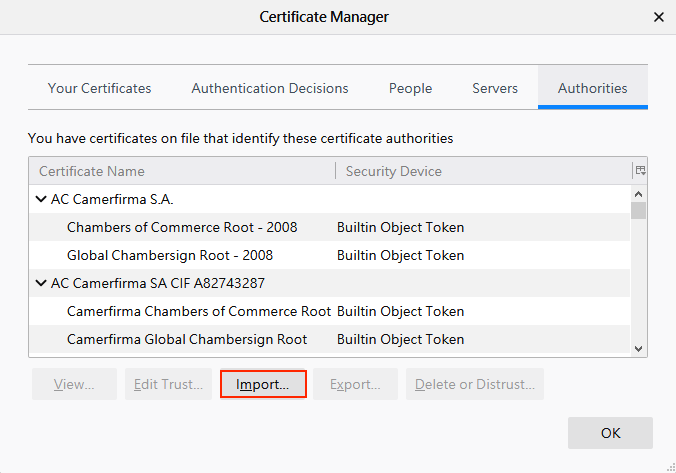Sort by the Certificate Name column header
This screenshot has height=473, width=676.
pyautogui.click(x=180, y=171)
